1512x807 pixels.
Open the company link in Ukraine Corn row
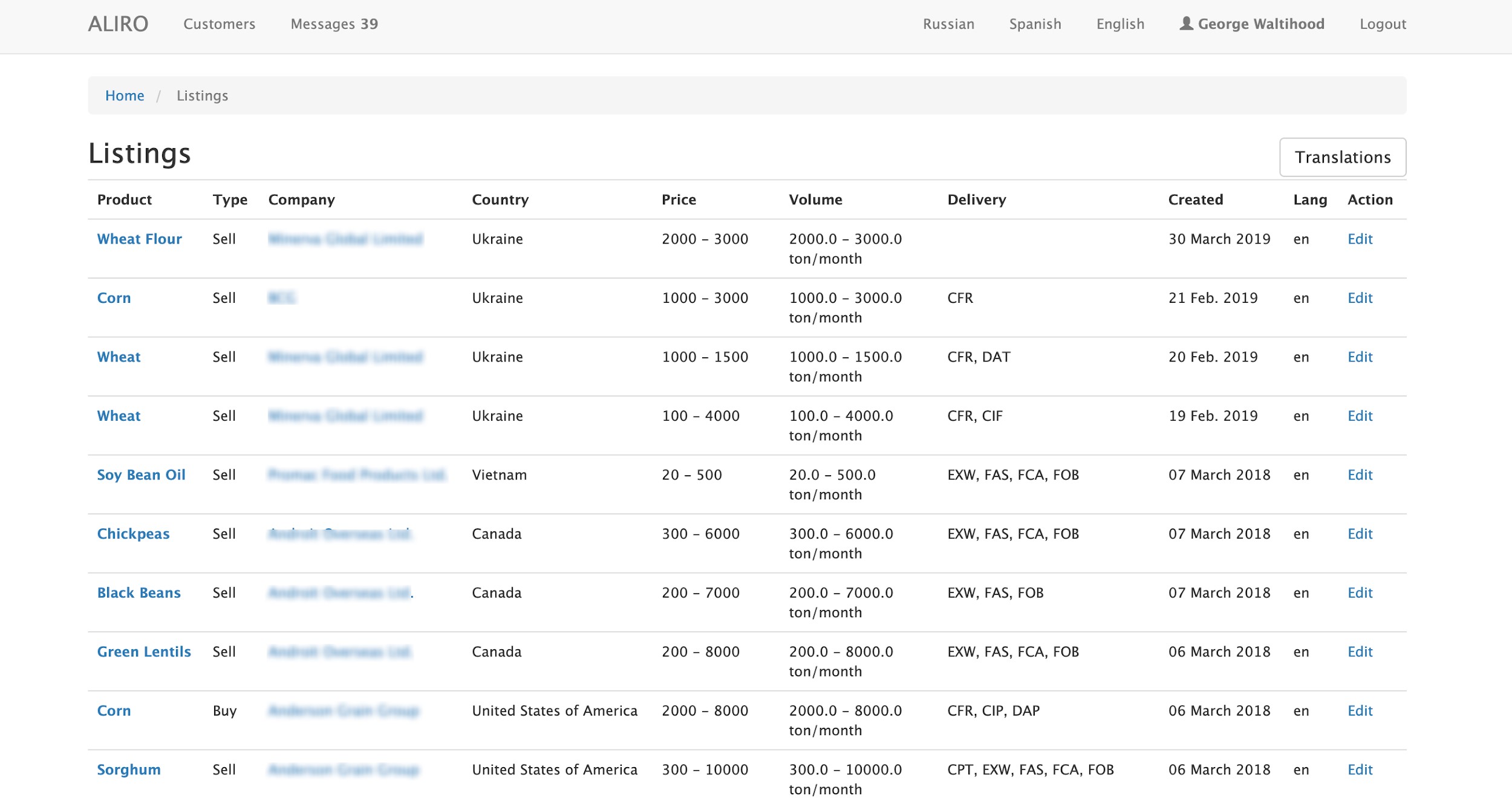pyautogui.click(x=282, y=298)
